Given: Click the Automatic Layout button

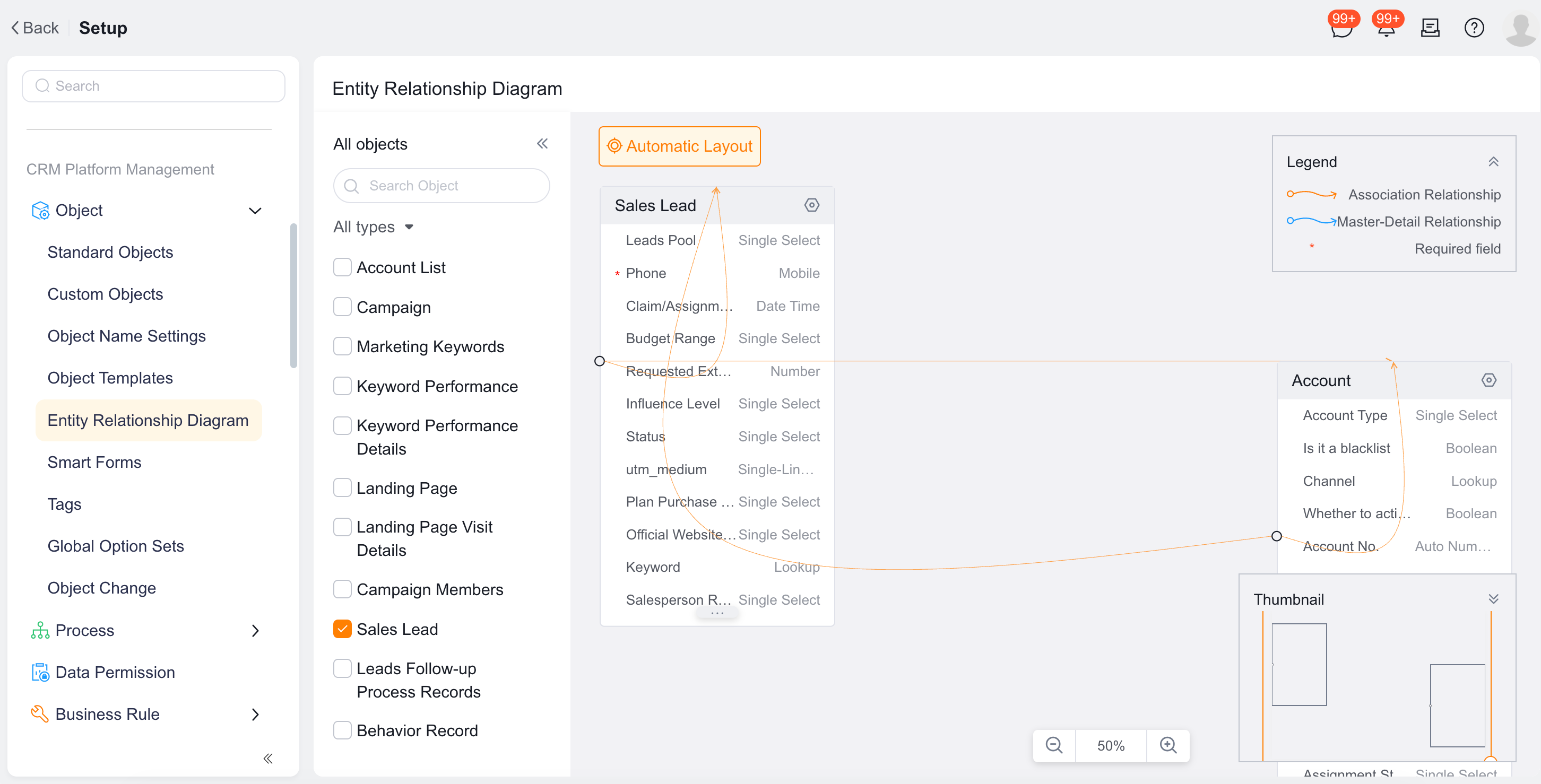Looking at the screenshot, I should (x=680, y=146).
